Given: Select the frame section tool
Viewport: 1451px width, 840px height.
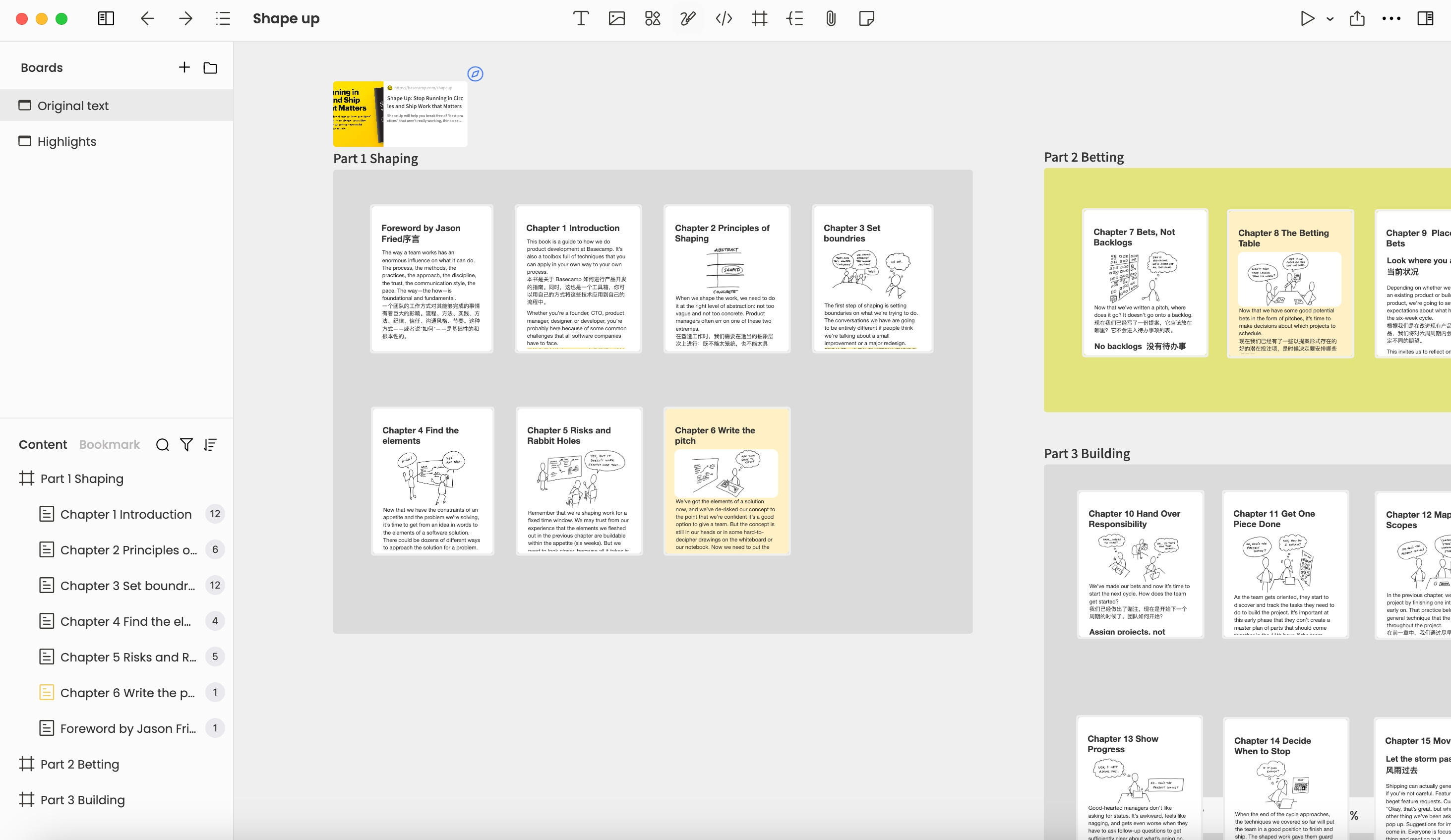Looking at the screenshot, I should click(759, 18).
